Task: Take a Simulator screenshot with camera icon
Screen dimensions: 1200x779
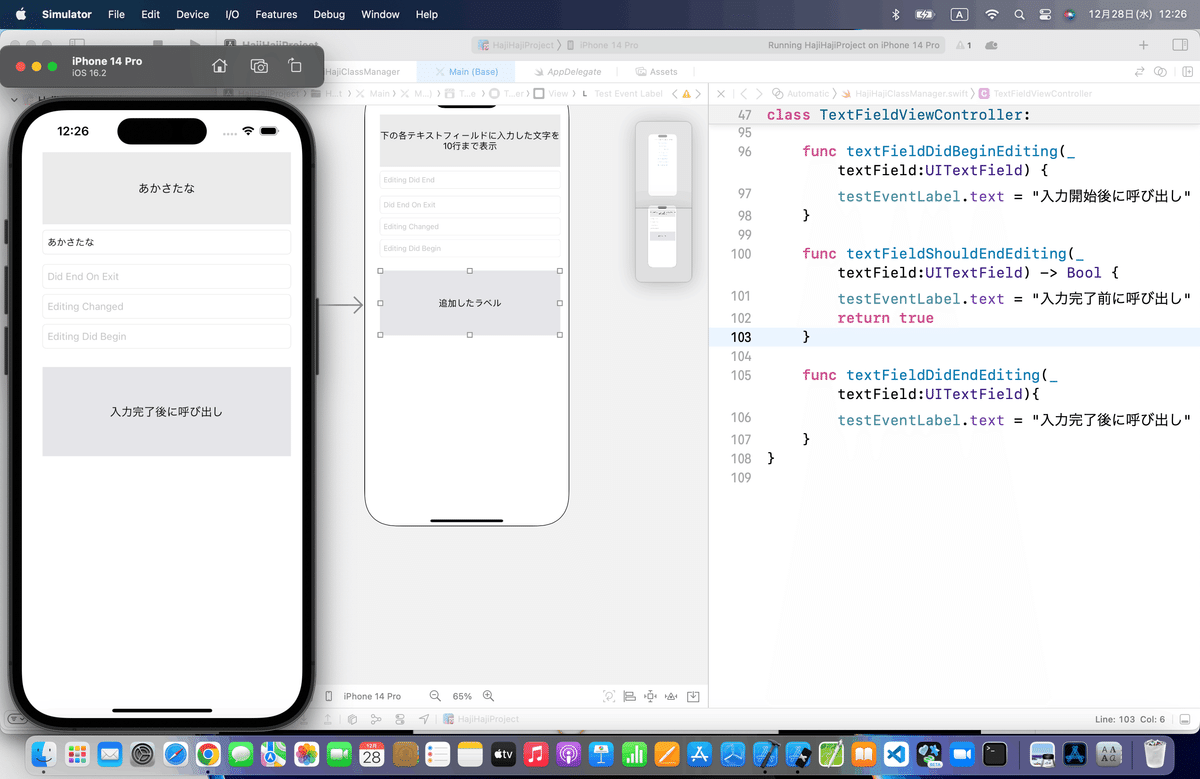Action: [x=259, y=66]
